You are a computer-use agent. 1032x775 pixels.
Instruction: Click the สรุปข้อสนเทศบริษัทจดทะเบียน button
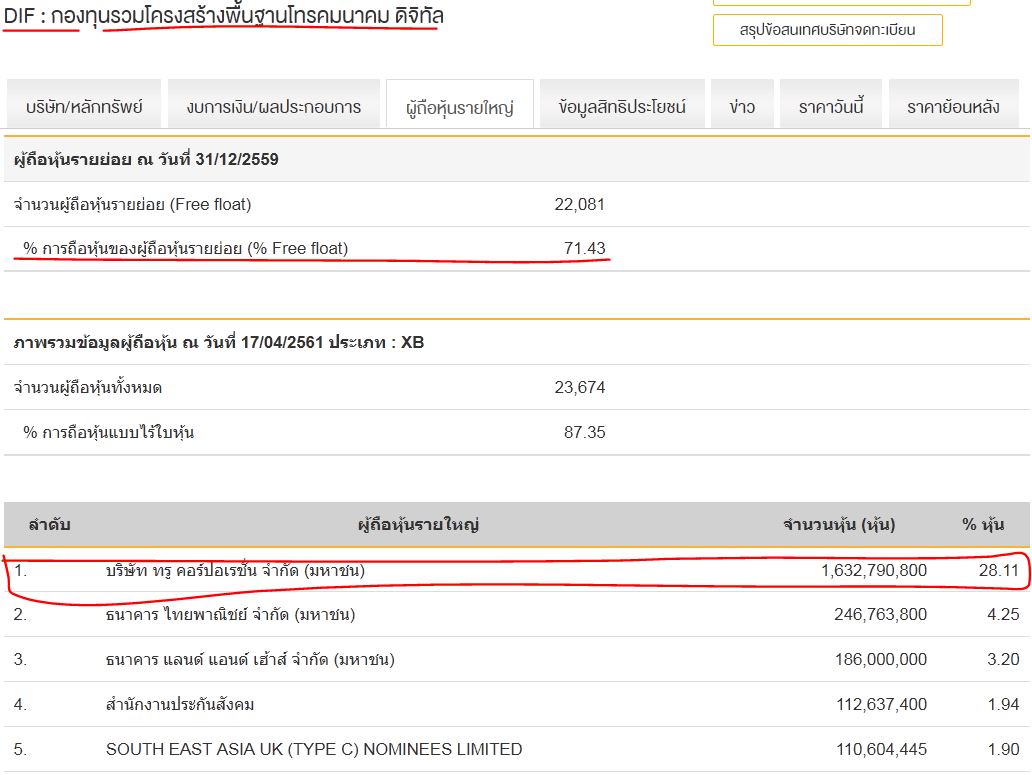(827, 30)
